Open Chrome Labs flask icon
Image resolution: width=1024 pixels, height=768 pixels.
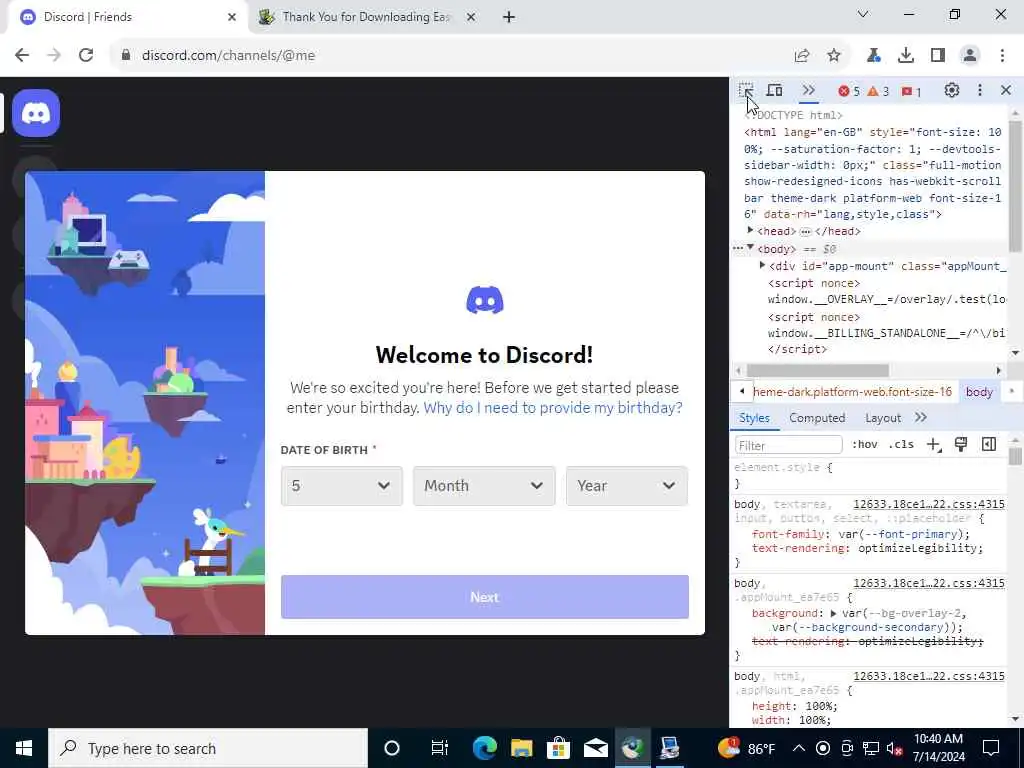coord(873,56)
